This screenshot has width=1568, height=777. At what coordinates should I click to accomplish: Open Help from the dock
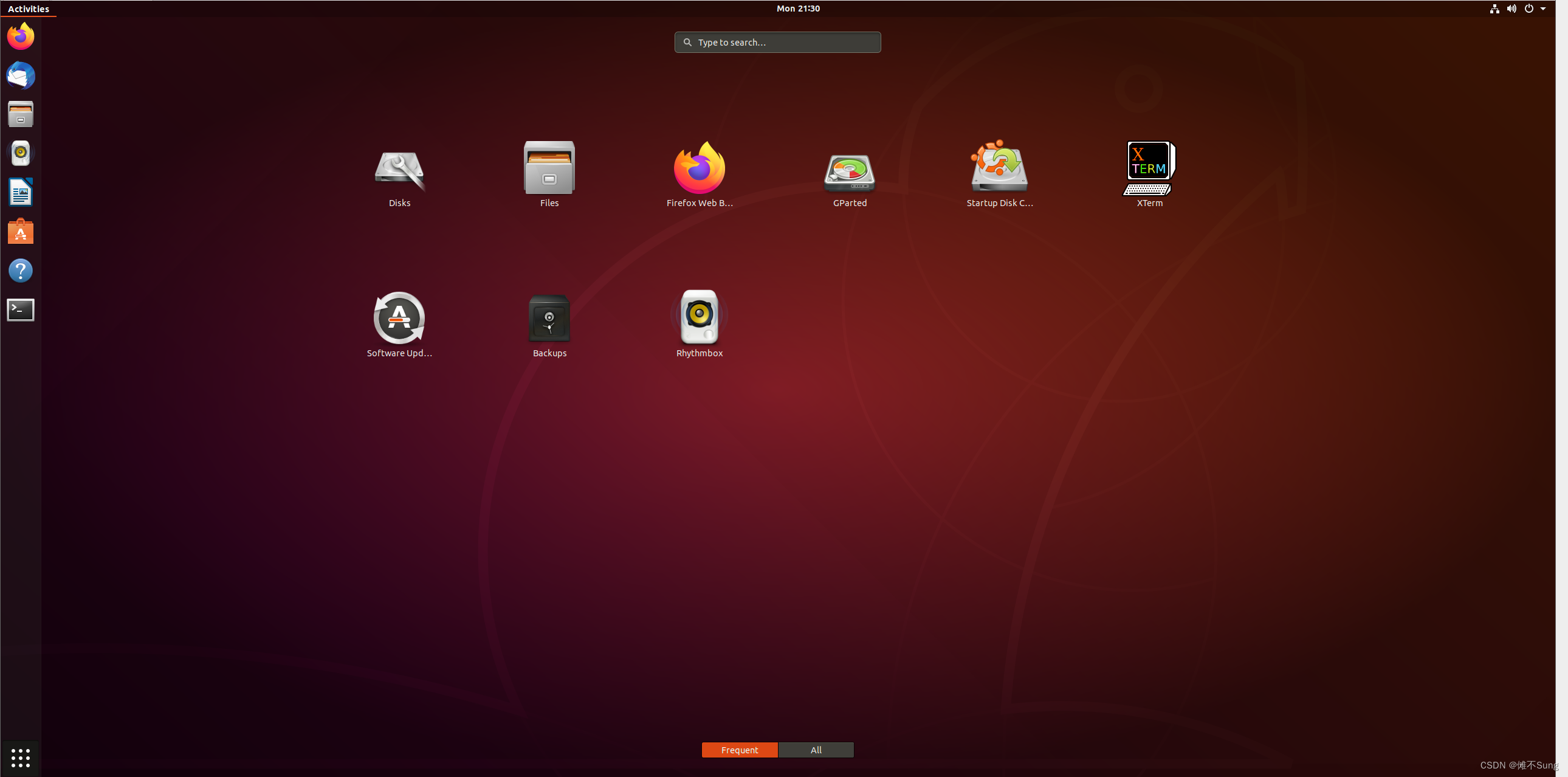coord(21,271)
